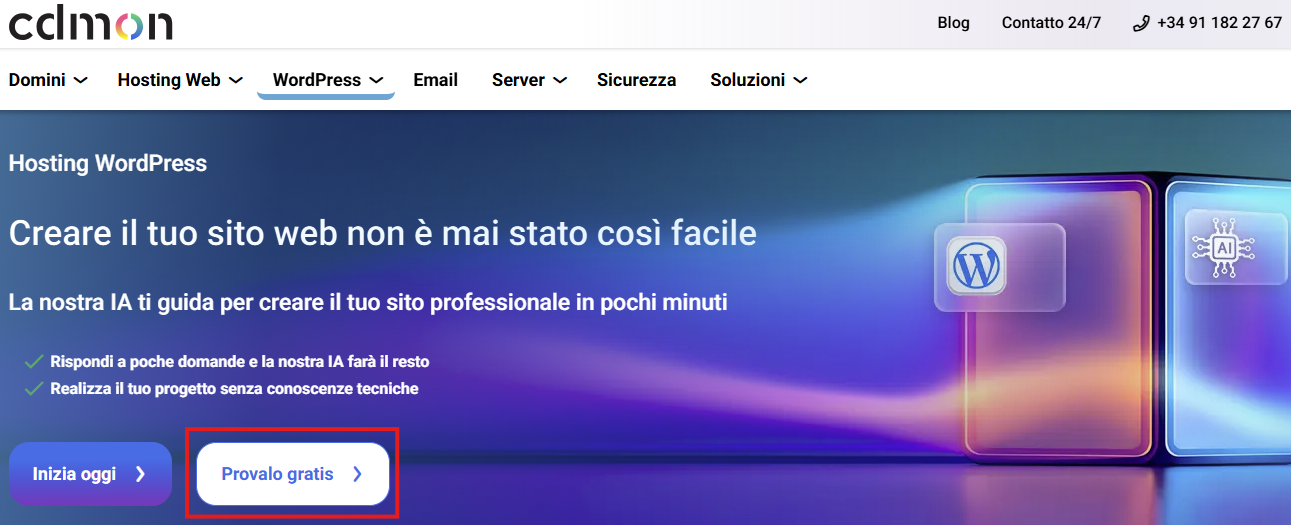Open the Server dropdown chevron

(x=560, y=80)
